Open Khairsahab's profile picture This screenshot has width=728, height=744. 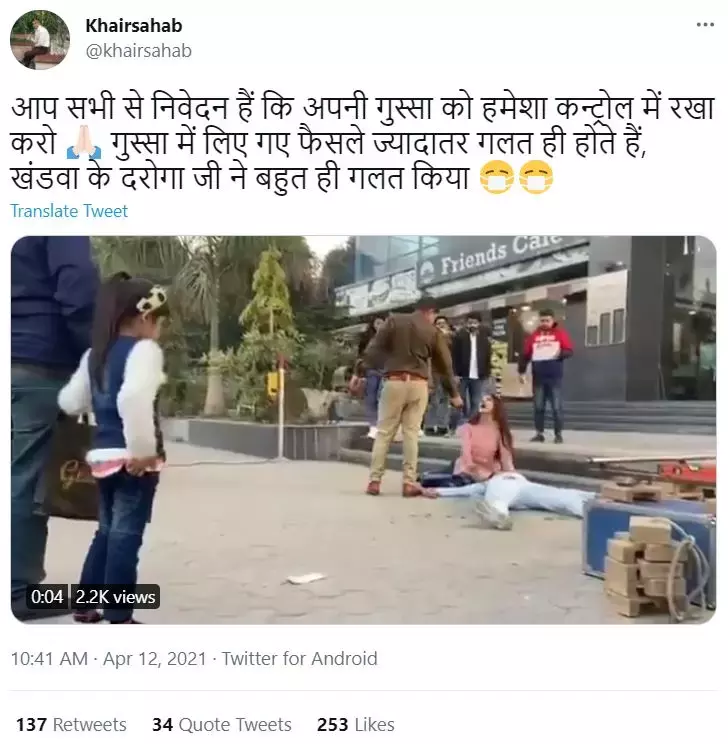(40, 40)
